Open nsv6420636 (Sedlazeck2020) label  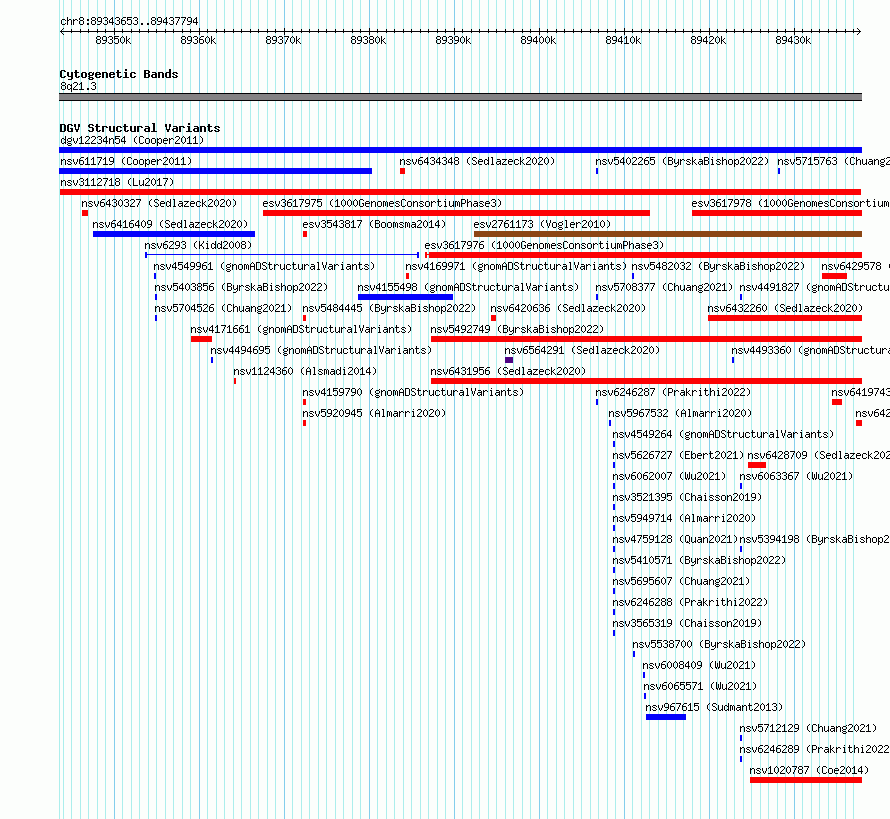click(568, 308)
